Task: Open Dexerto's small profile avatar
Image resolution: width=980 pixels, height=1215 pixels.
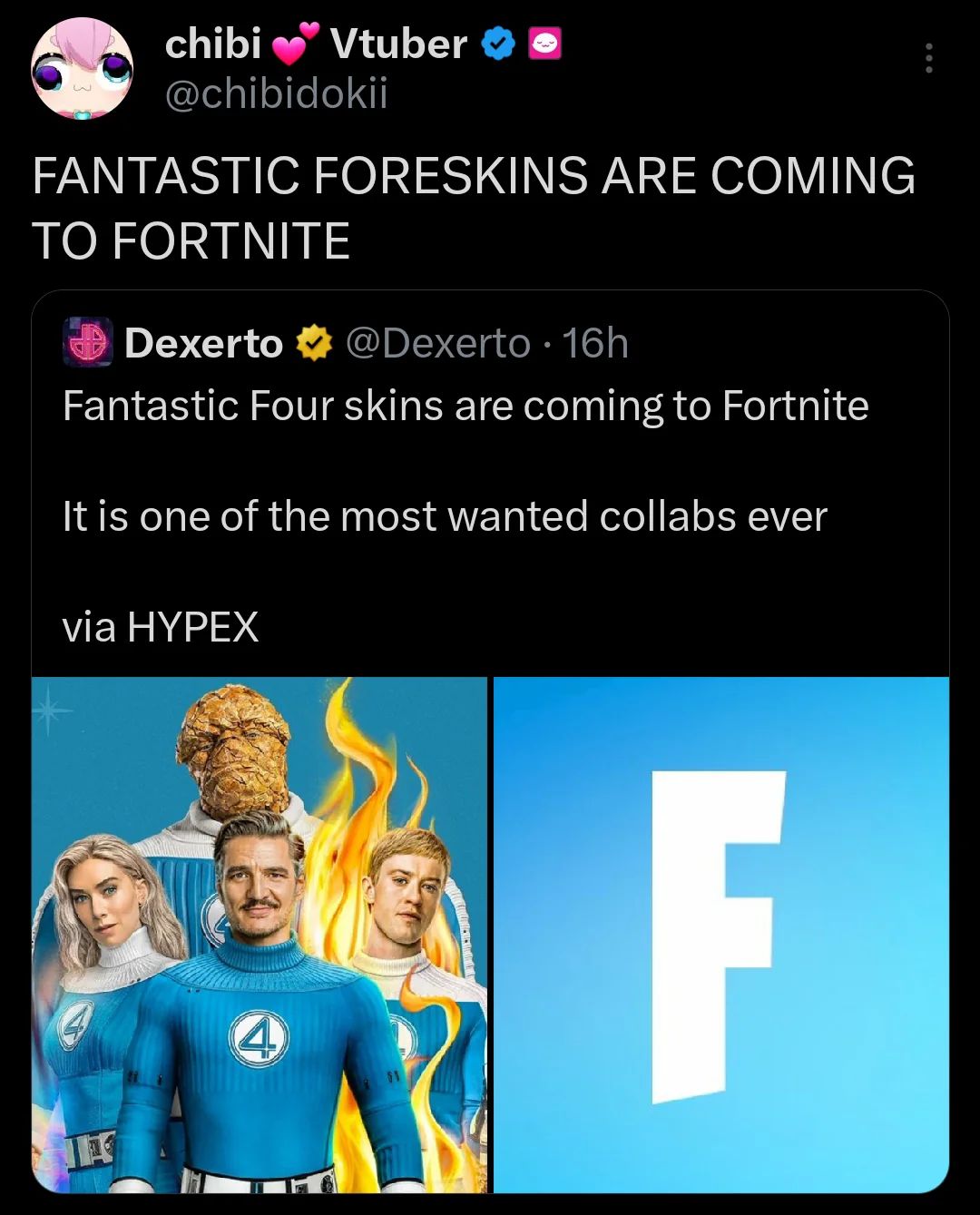Action: 88,343
